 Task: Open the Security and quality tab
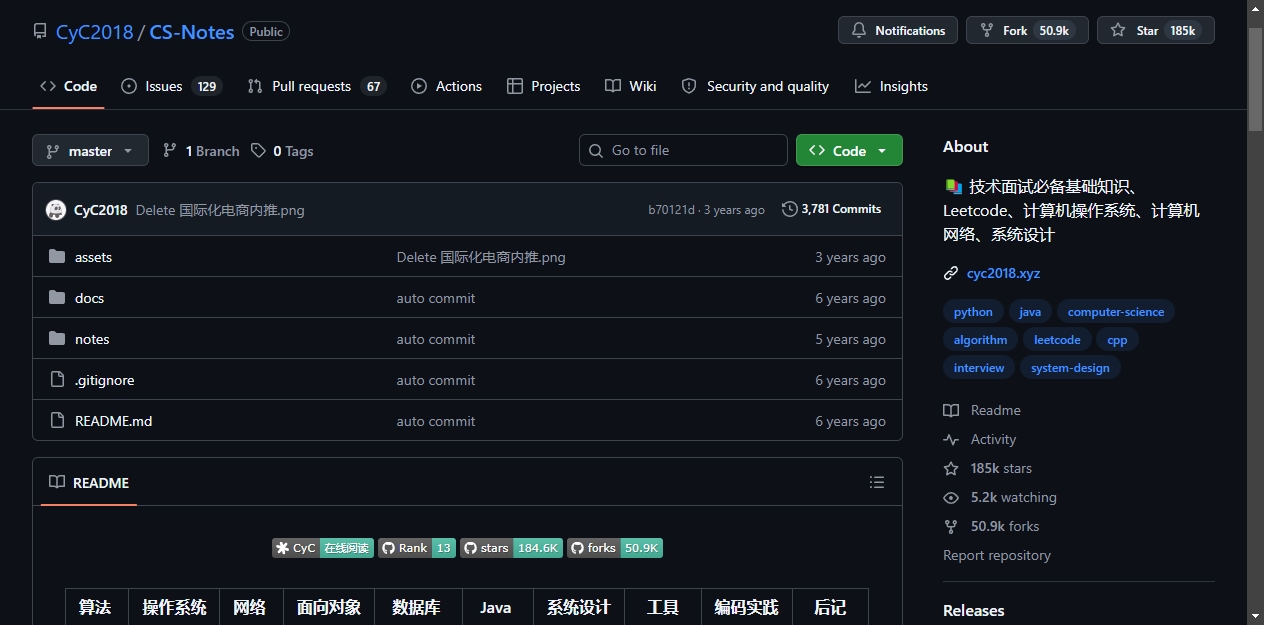coord(755,86)
